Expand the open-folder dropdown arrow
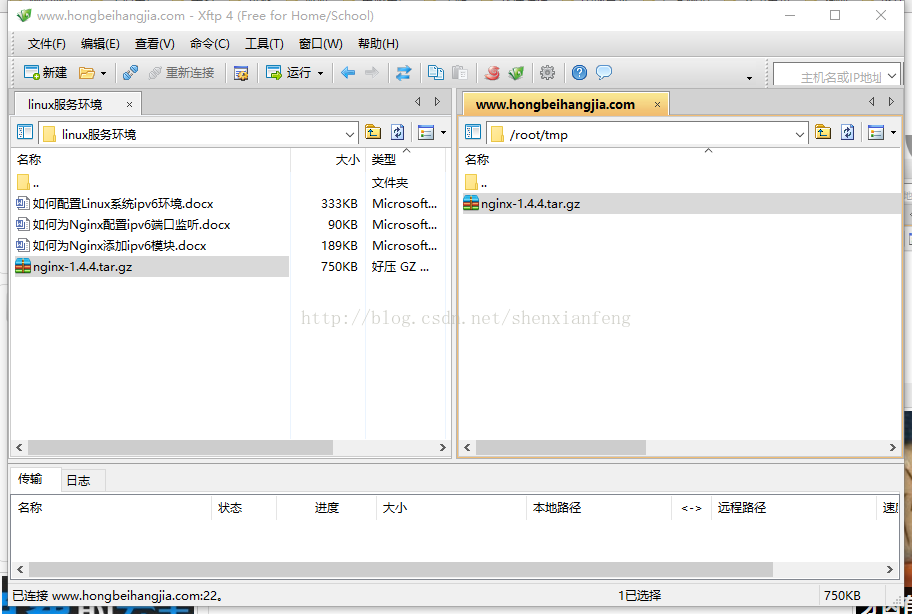The width and height of the screenshot is (912, 614). pos(104,73)
